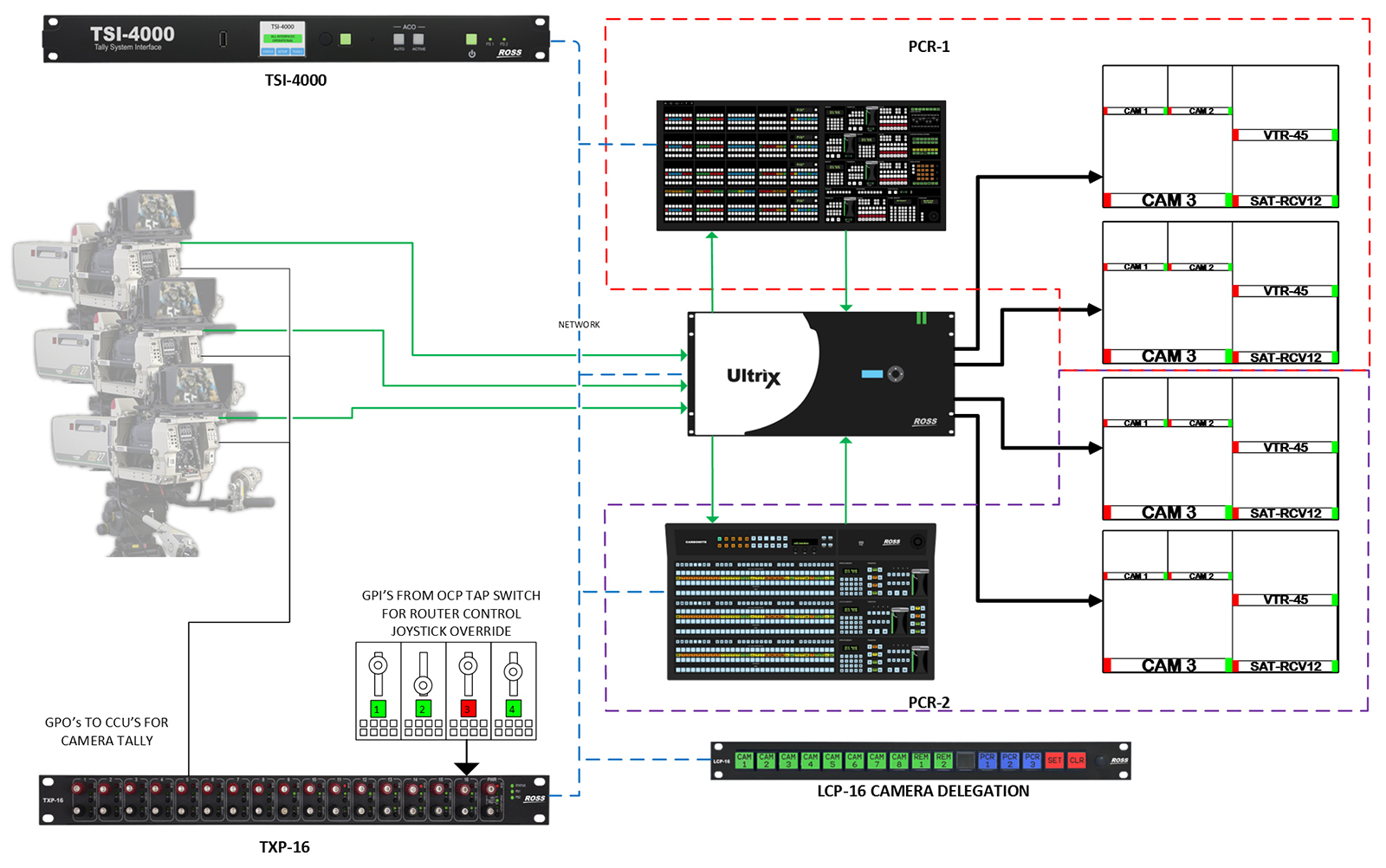Select the PCR-2 Carbonite switcher panel
The height and width of the screenshot is (868, 1386).
click(x=801, y=602)
